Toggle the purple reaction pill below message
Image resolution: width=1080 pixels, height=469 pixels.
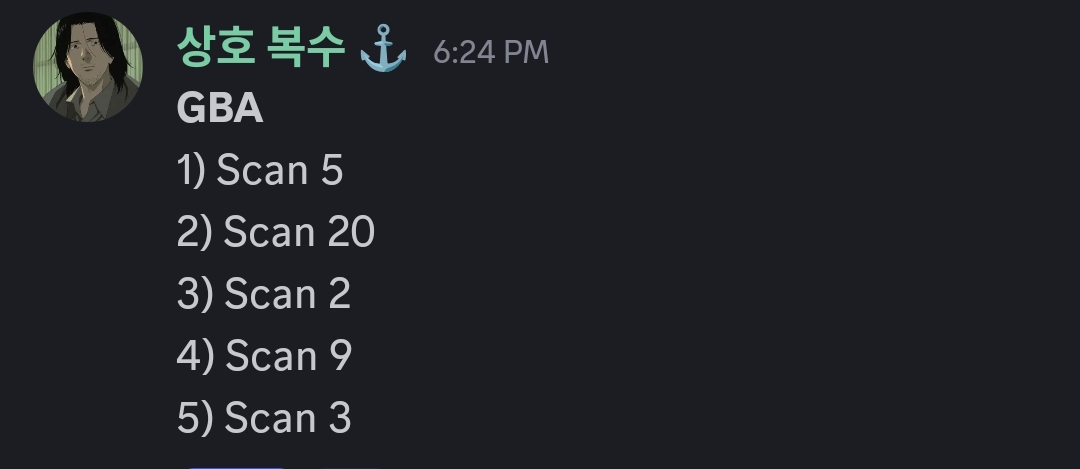click(236, 466)
